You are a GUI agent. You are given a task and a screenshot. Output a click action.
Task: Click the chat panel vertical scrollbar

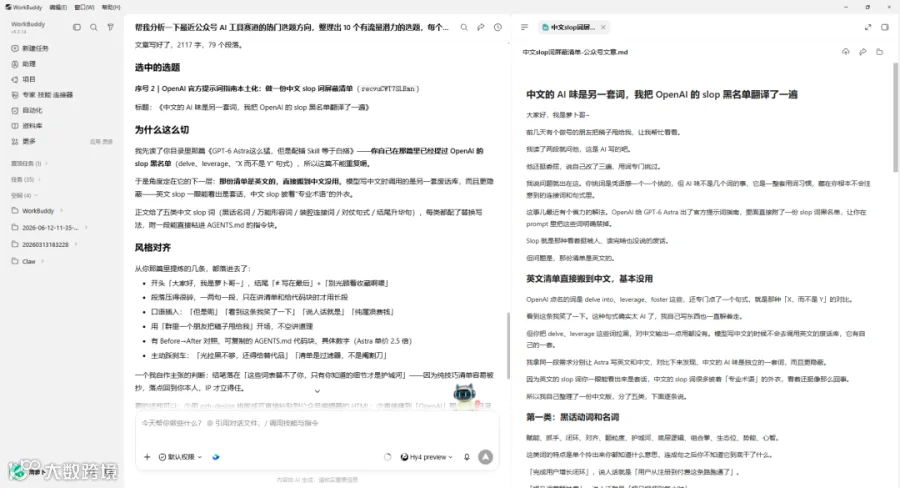[x=508, y=346]
